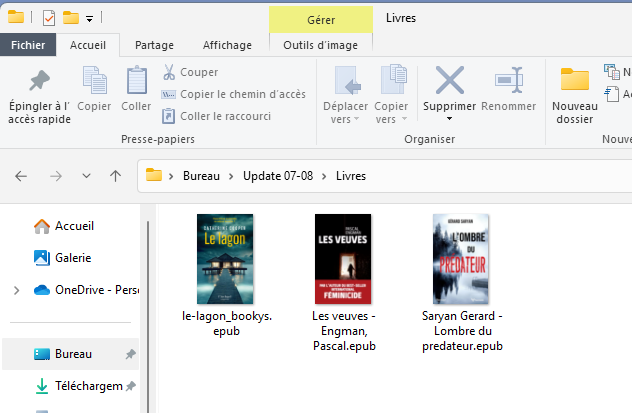This screenshot has height=413, width=632.
Task: Open the Déplacer vers menu
Action: coord(345,95)
